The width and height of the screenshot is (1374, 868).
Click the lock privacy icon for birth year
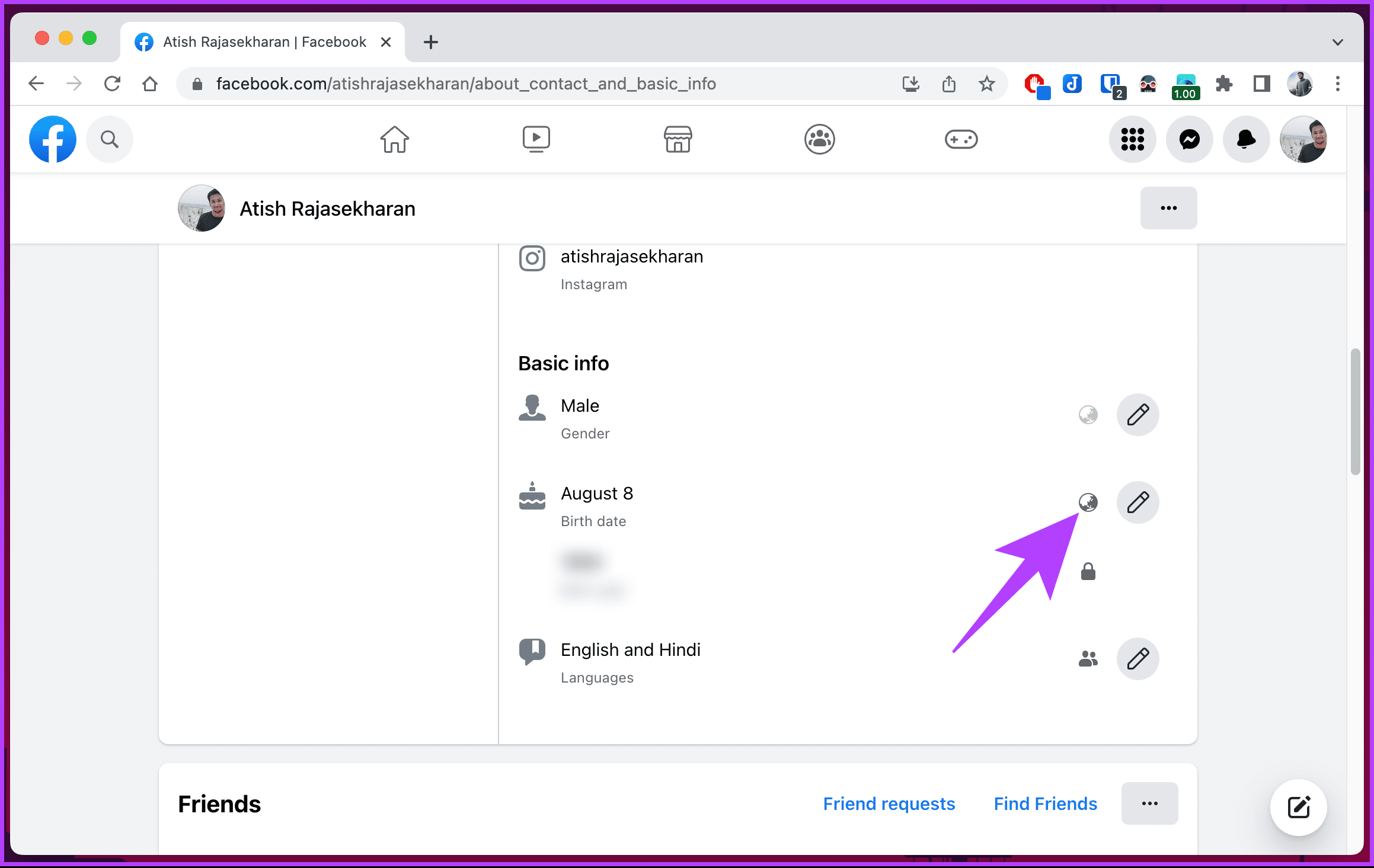[1088, 572]
